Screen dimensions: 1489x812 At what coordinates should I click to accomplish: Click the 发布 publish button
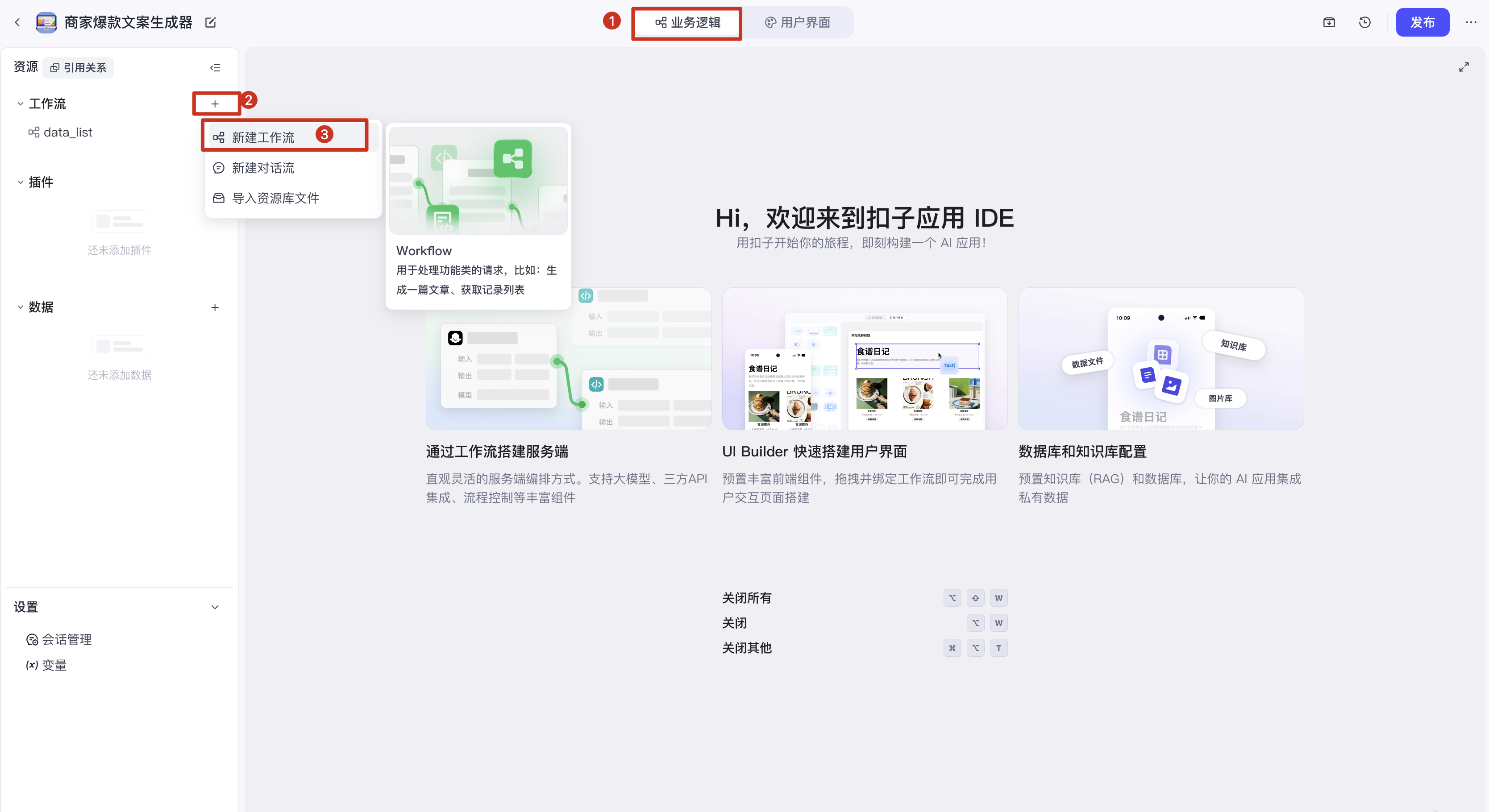coord(1422,23)
